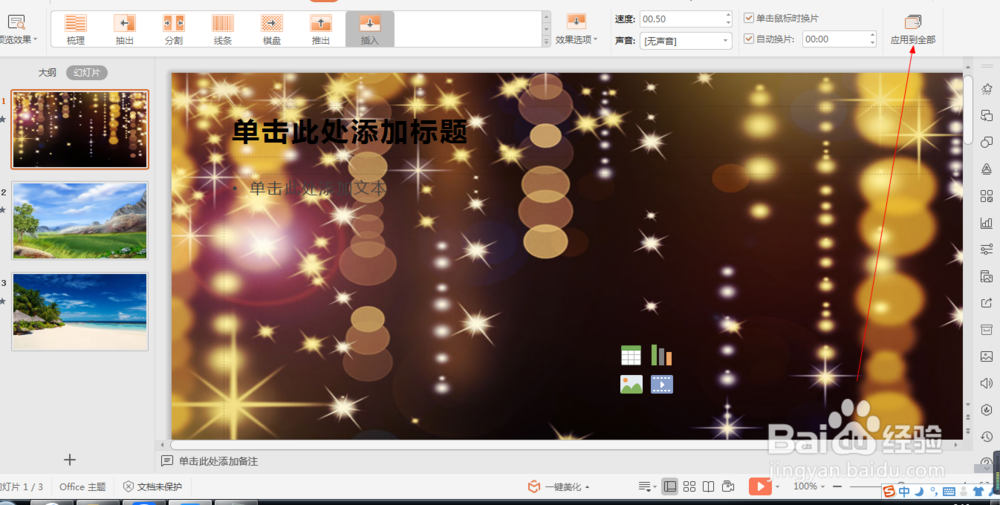Open the 效果选项 dropdown

click(577, 29)
